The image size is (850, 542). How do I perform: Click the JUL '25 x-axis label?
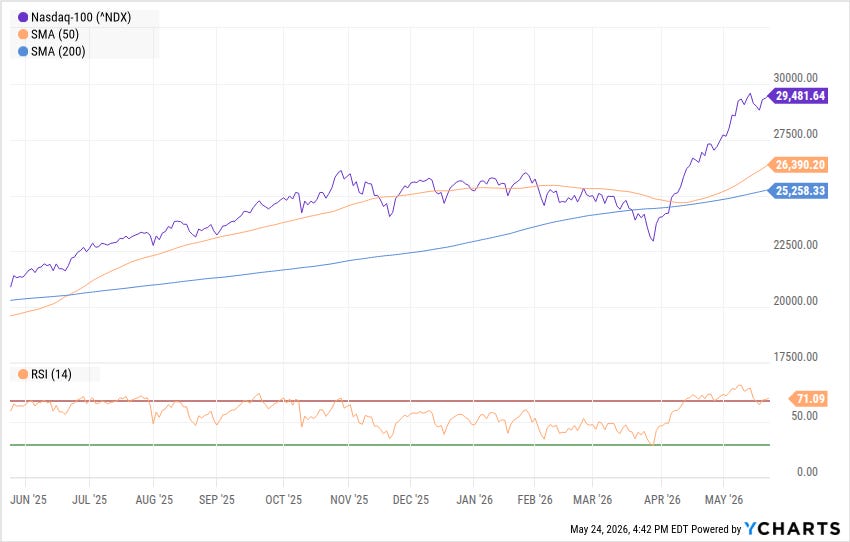pyautogui.click(x=89, y=500)
